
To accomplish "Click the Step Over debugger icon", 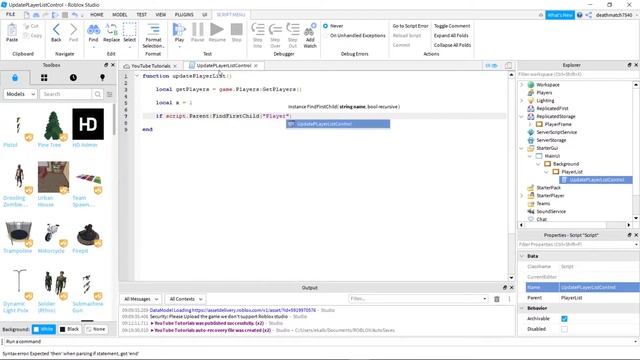I will point(275,29).
